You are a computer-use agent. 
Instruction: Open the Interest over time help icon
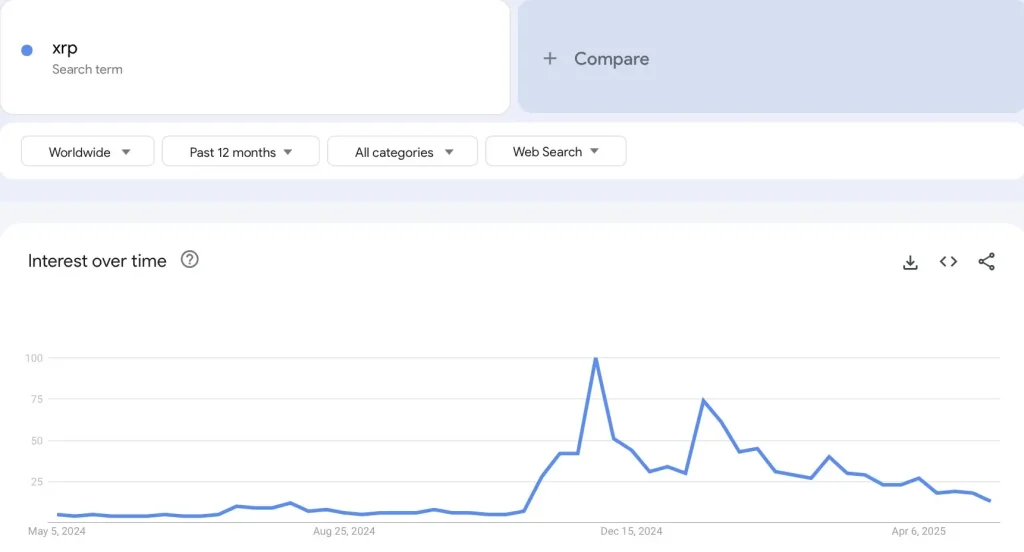190,260
